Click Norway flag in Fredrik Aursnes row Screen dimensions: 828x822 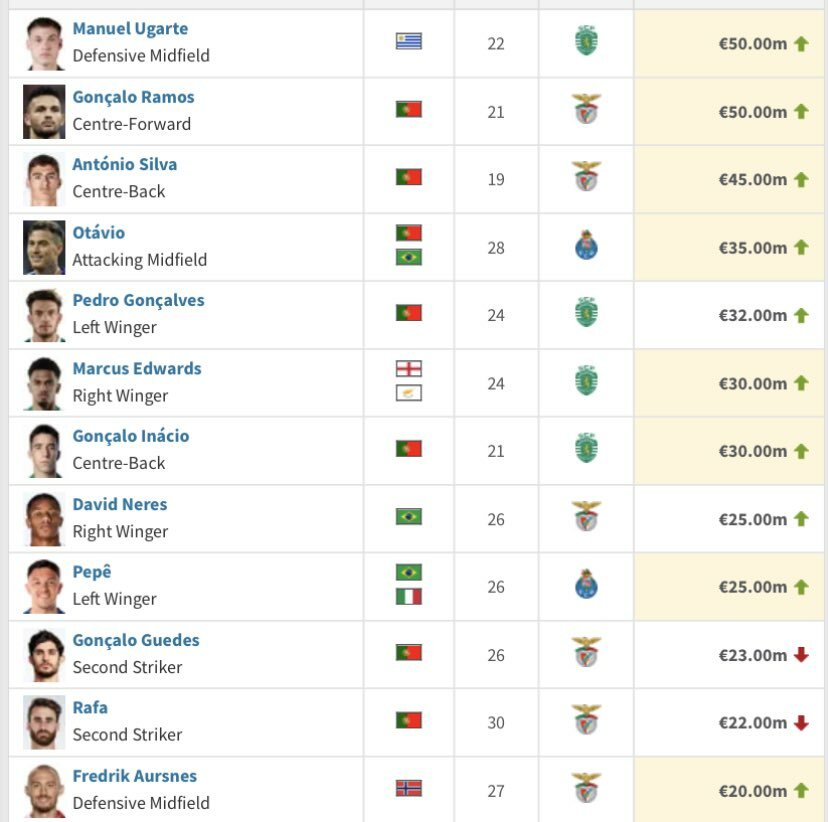point(409,788)
